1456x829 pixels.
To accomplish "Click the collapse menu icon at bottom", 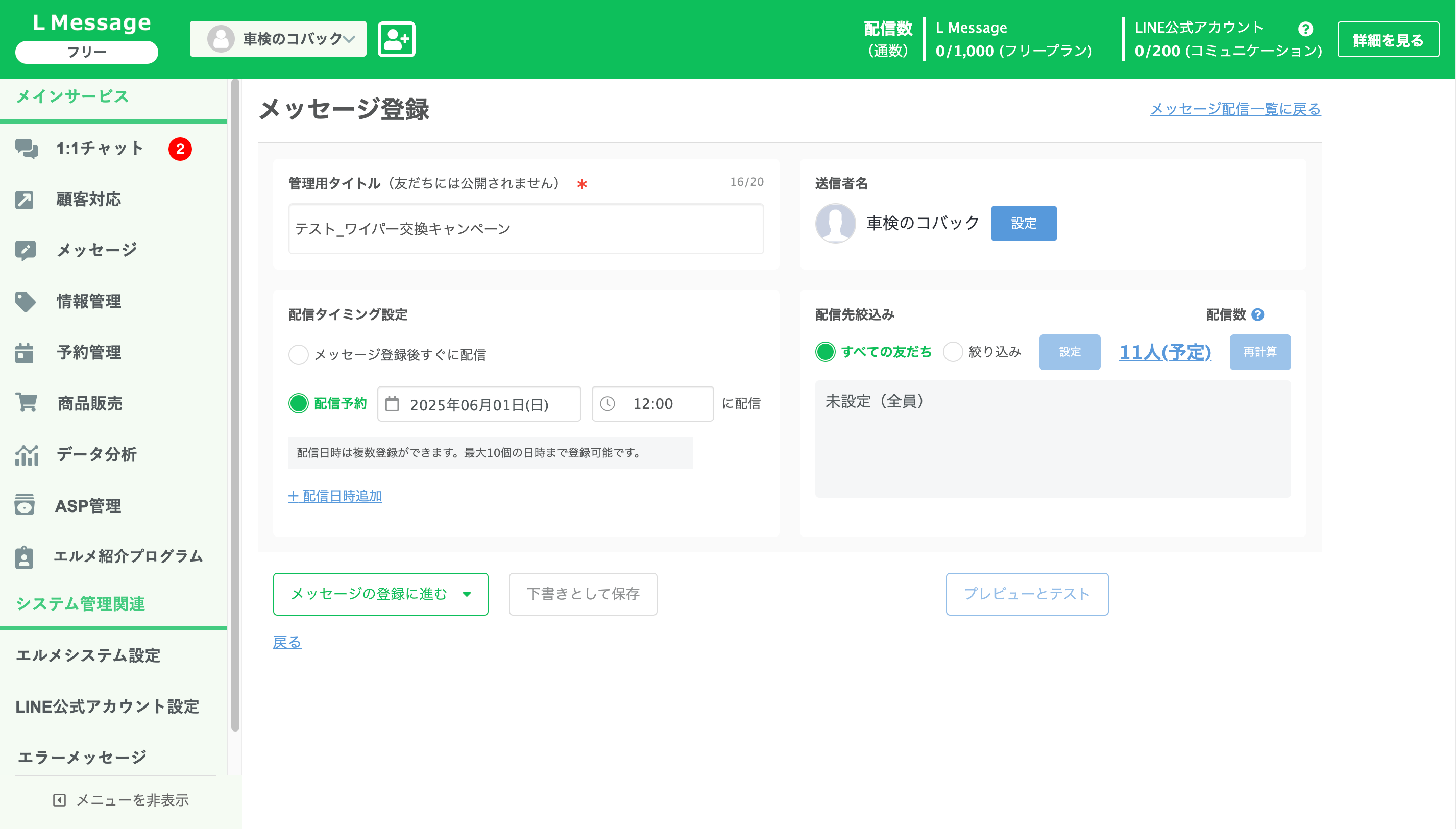I will point(59,800).
